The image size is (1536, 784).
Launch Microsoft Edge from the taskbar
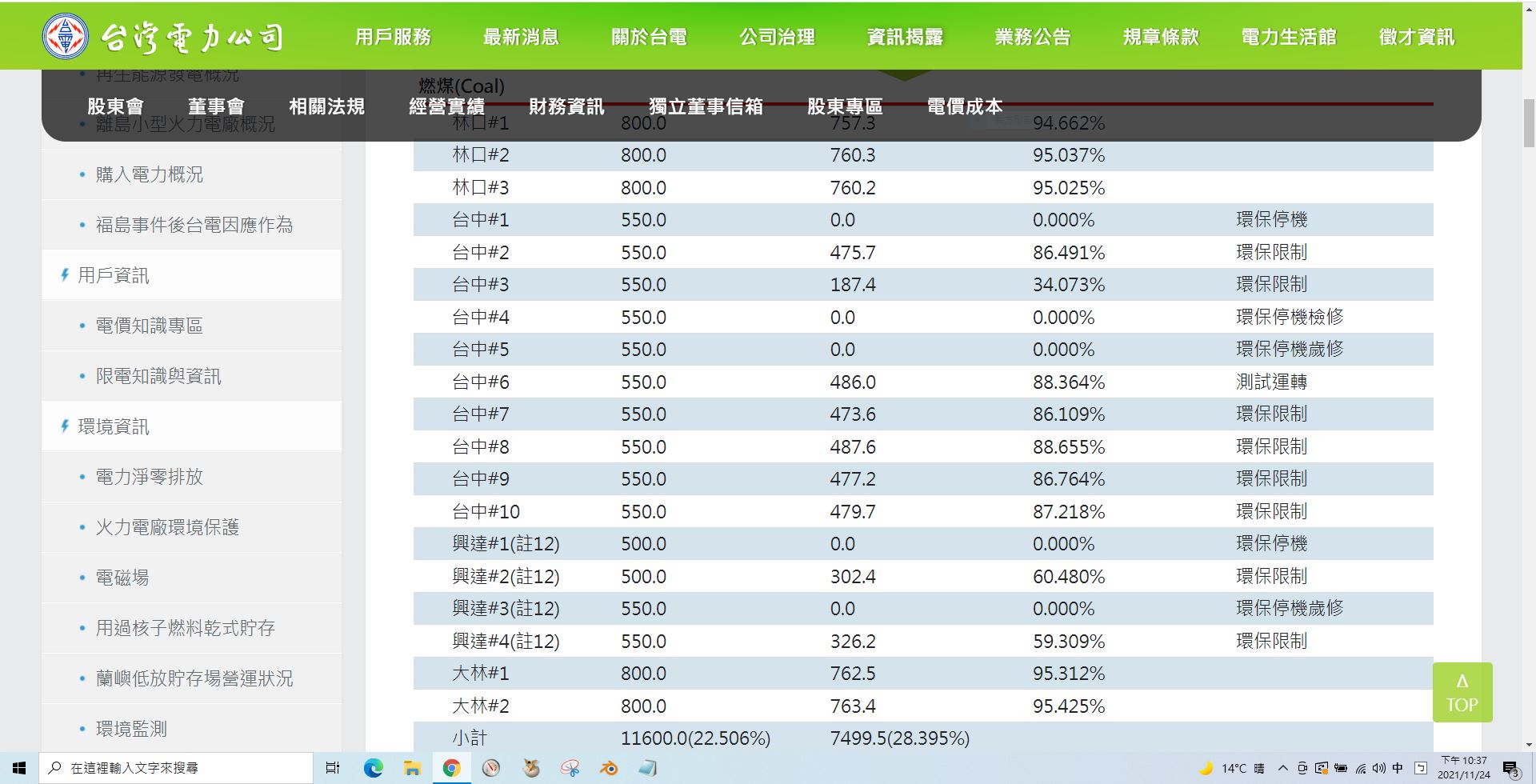coord(373,768)
